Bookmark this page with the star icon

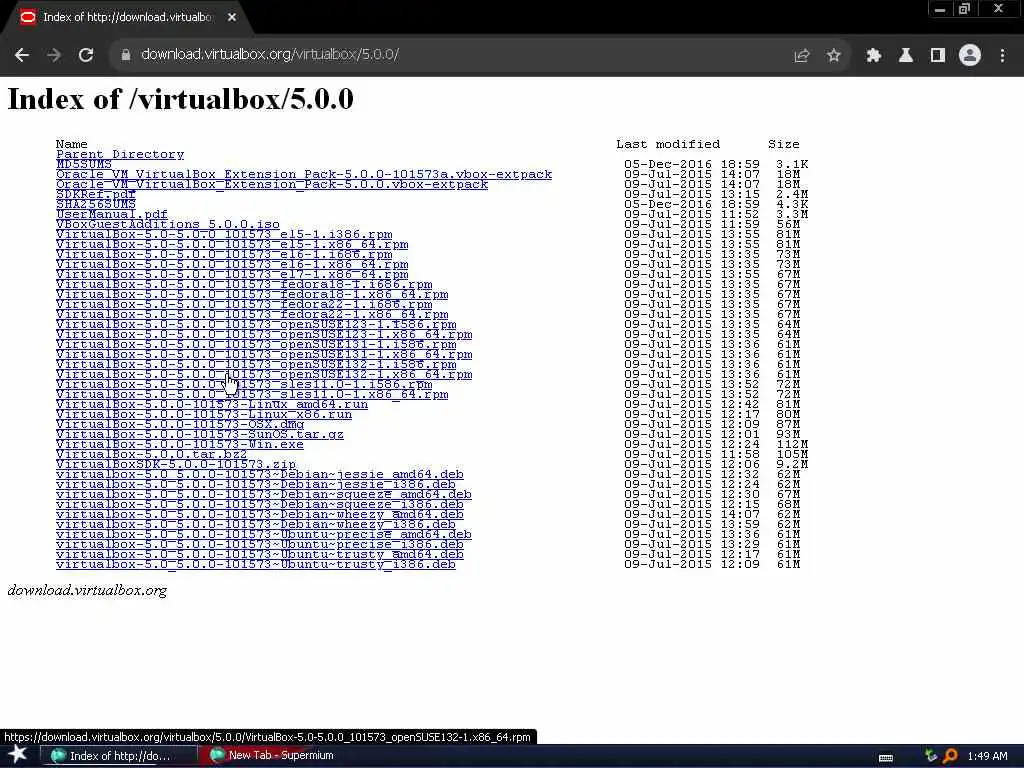[834, 56]
